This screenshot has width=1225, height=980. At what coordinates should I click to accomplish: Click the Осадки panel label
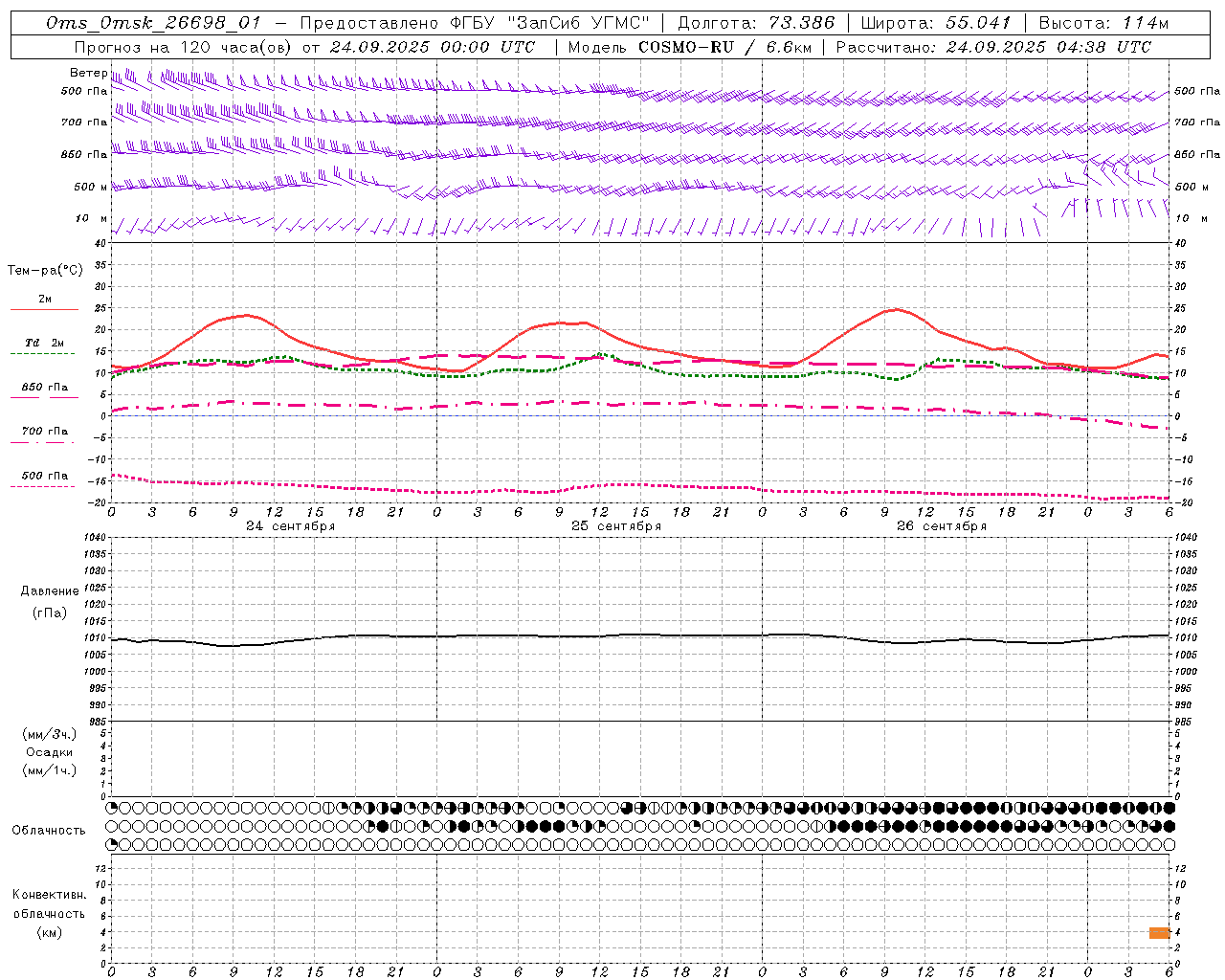[x=50, y=752]
